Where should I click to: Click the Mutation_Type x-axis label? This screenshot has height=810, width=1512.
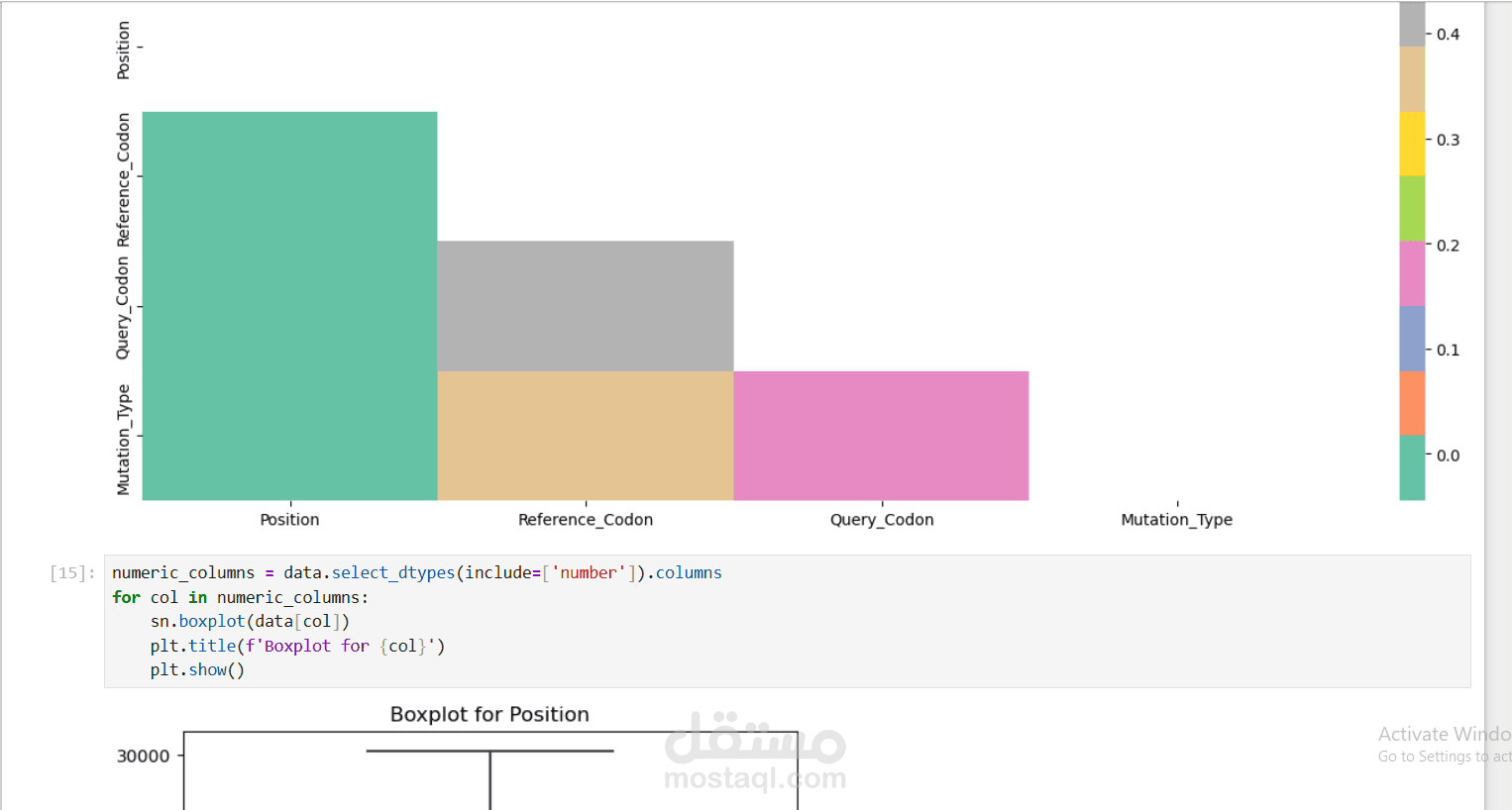pyautogui.click(x=1177, y=520)
